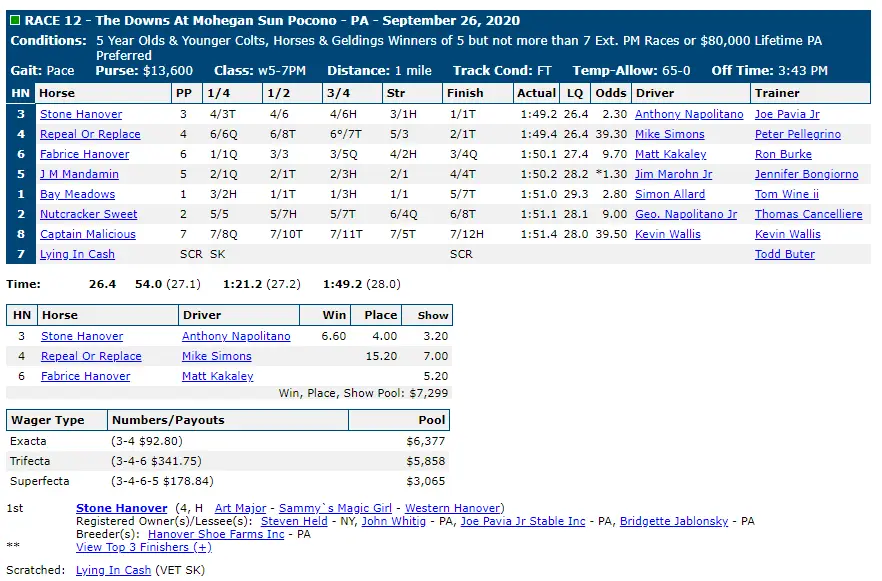The width and height of the screenshot is (882, 581).
Task: Click Exacta payout (3-4 $92.80)
Action: pos(147,442)
